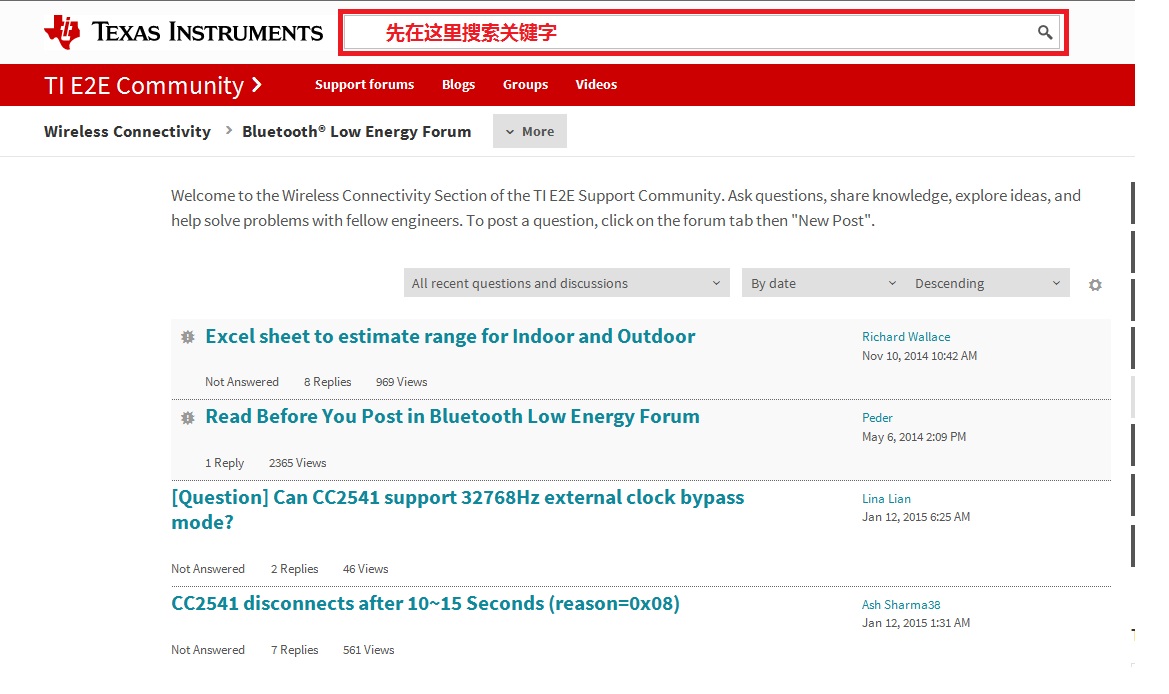
Task: Click the gear settings icon beside filters
Action: [x=1094, y=285]
